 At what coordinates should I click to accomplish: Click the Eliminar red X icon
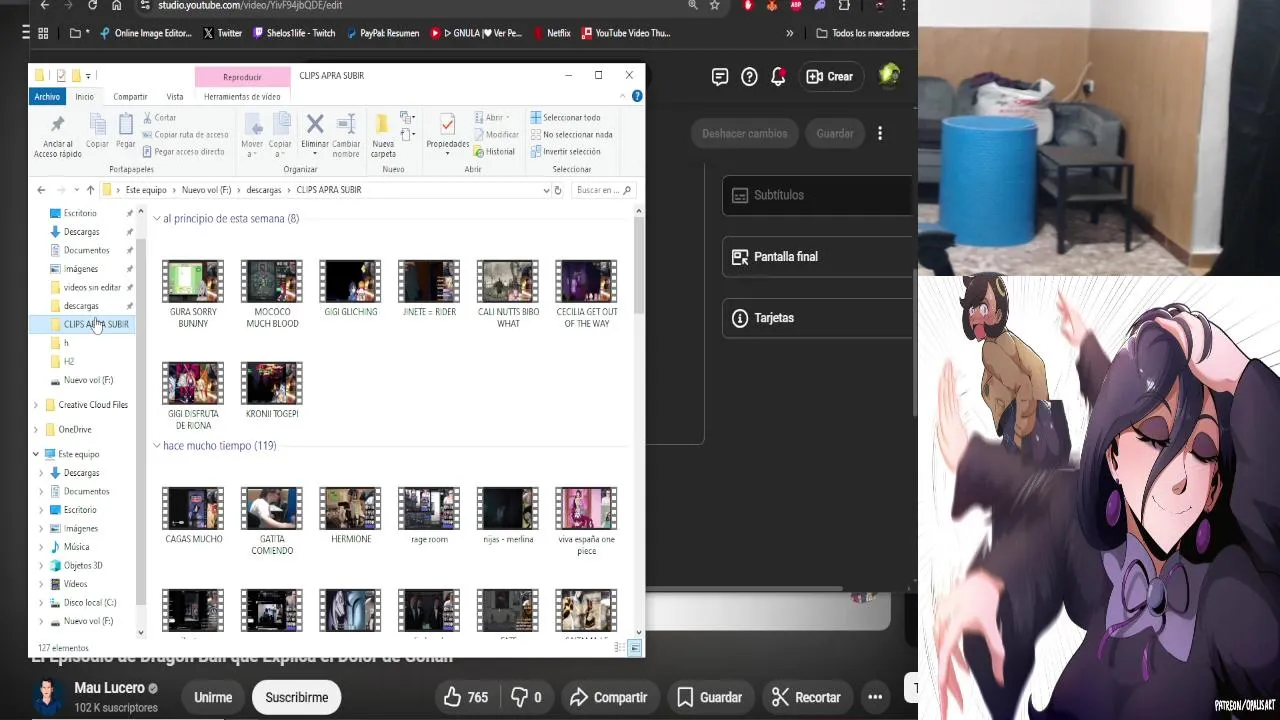point(315,124)
